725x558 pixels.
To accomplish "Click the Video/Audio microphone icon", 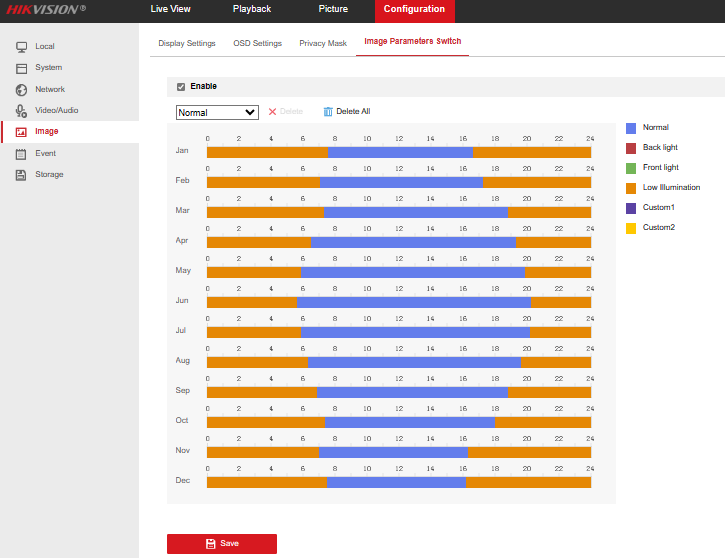I will [21, 110].
